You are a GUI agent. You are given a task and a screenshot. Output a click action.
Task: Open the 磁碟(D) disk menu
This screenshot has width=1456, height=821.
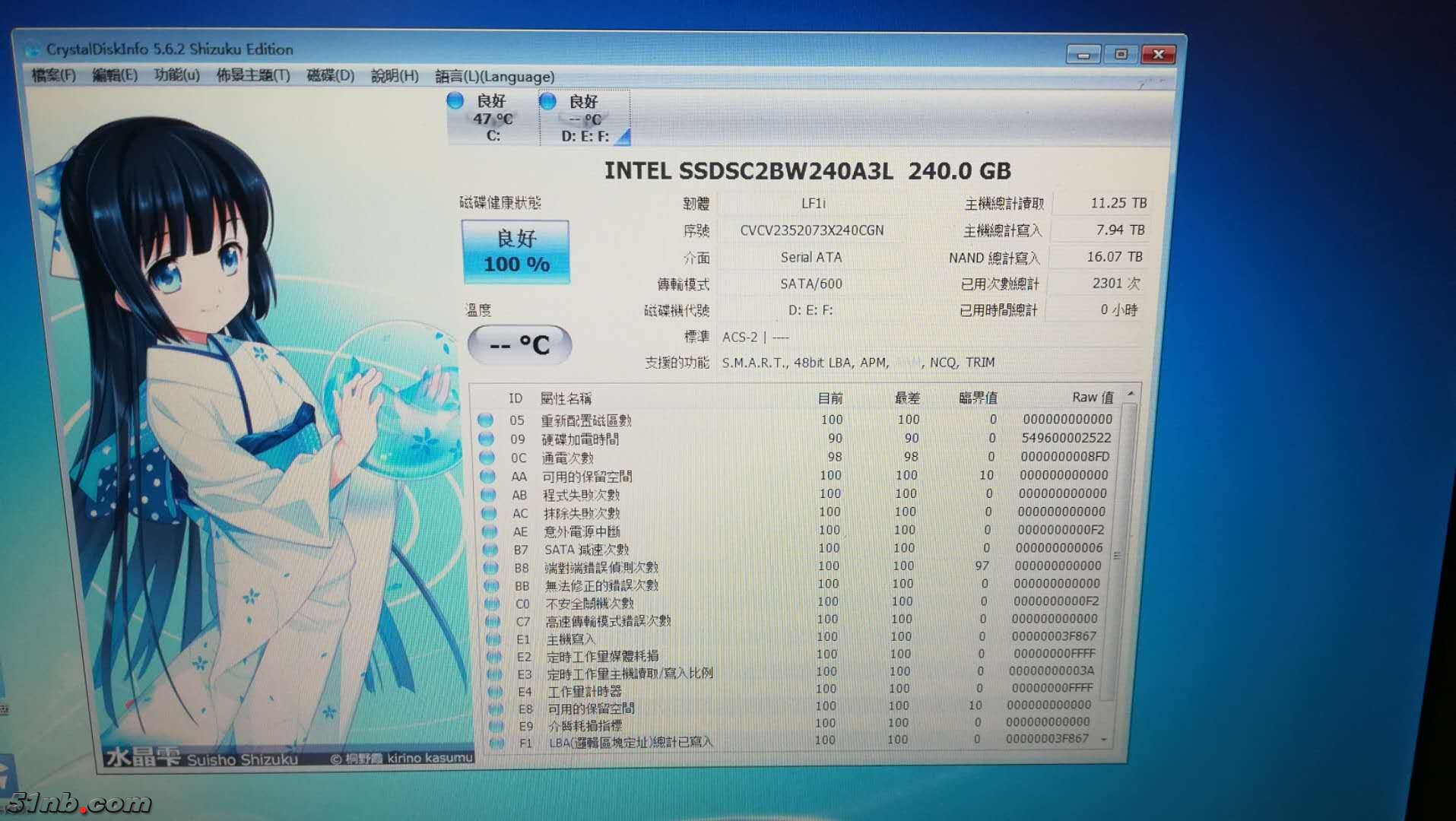(330, 75)
